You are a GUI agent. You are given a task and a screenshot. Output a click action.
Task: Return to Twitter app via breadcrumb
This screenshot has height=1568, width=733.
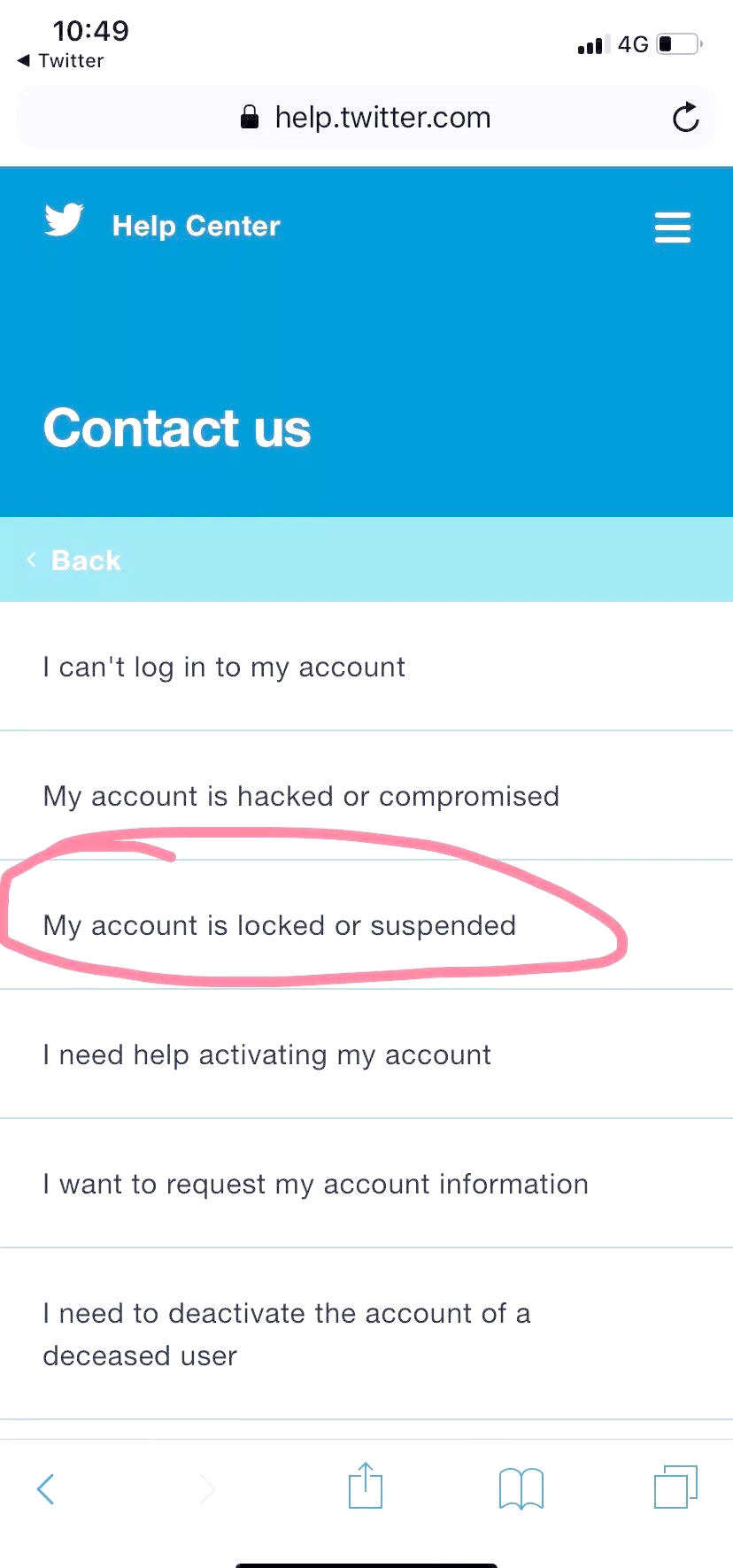pyautogui.click(x=60, y=61)
